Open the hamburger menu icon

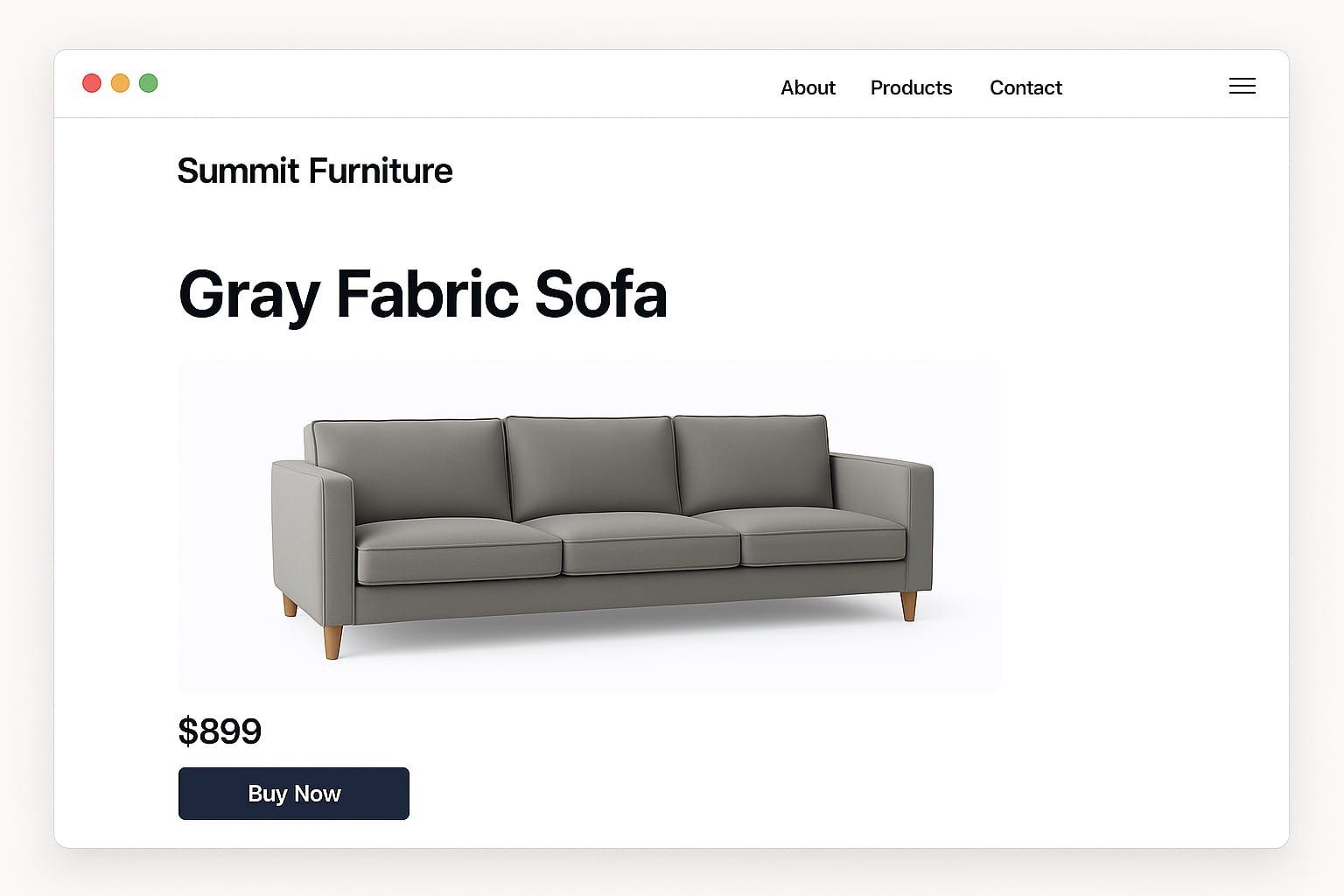tap(1242, 86)
